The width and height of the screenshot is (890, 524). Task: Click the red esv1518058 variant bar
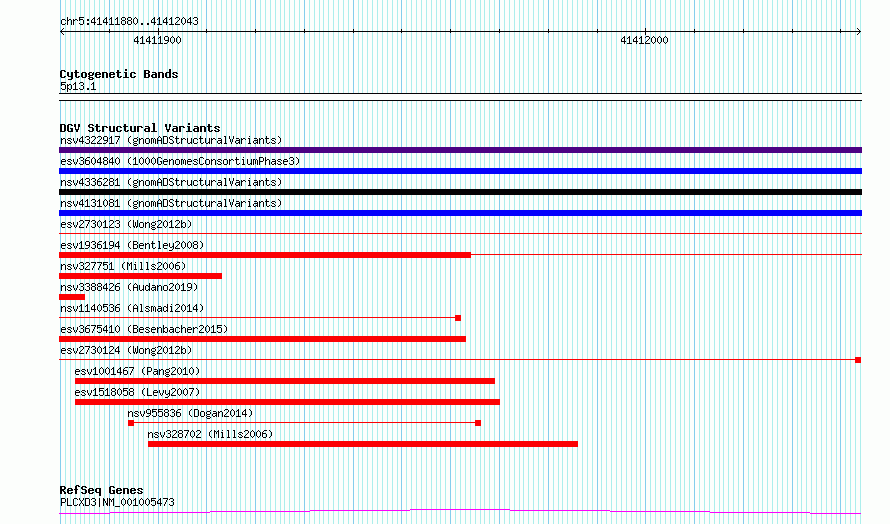click(x=287, y=402)
